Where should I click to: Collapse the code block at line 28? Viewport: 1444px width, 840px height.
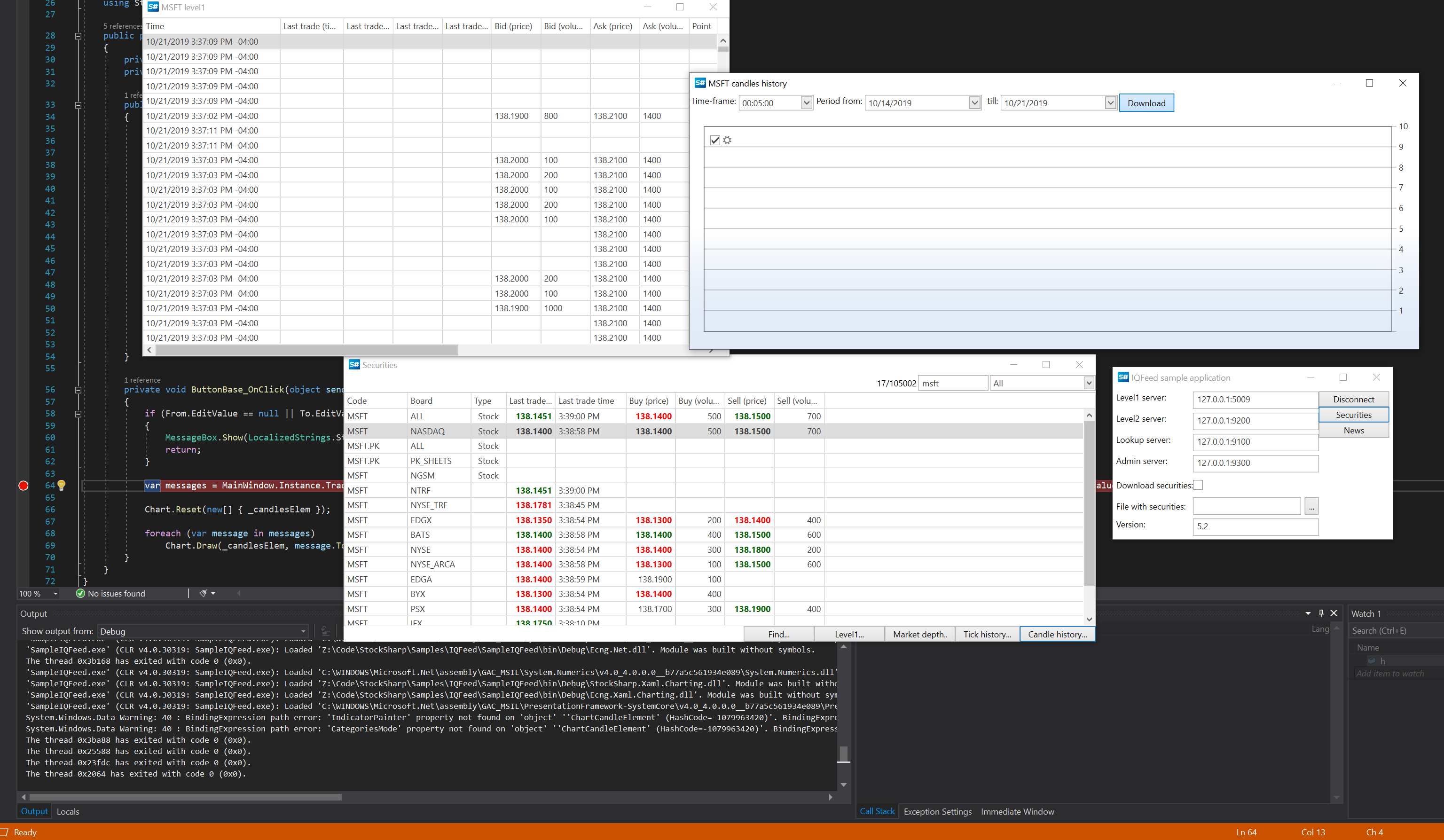pos(78,36)
